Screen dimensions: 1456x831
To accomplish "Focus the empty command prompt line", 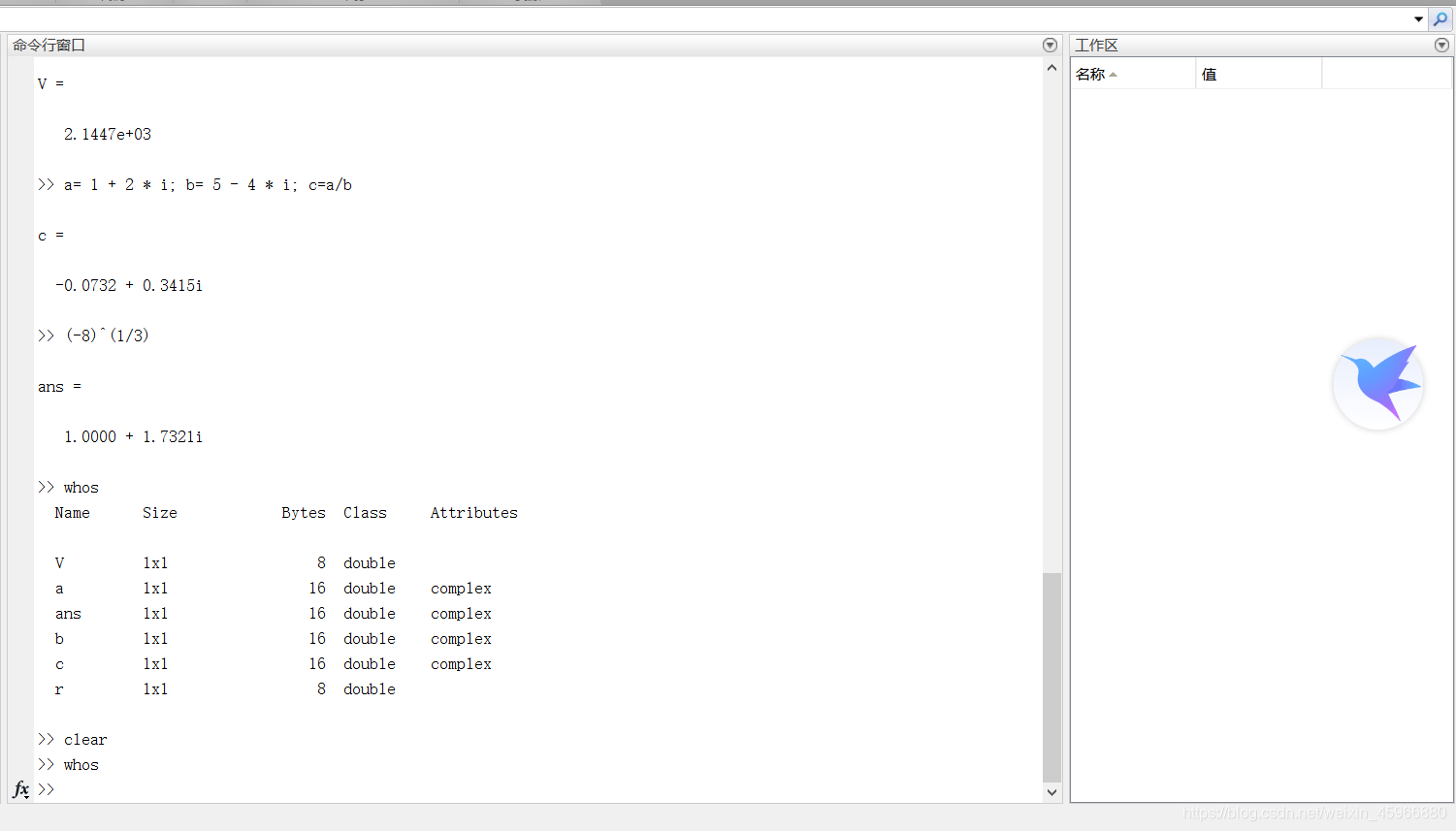I will point(538,789).
